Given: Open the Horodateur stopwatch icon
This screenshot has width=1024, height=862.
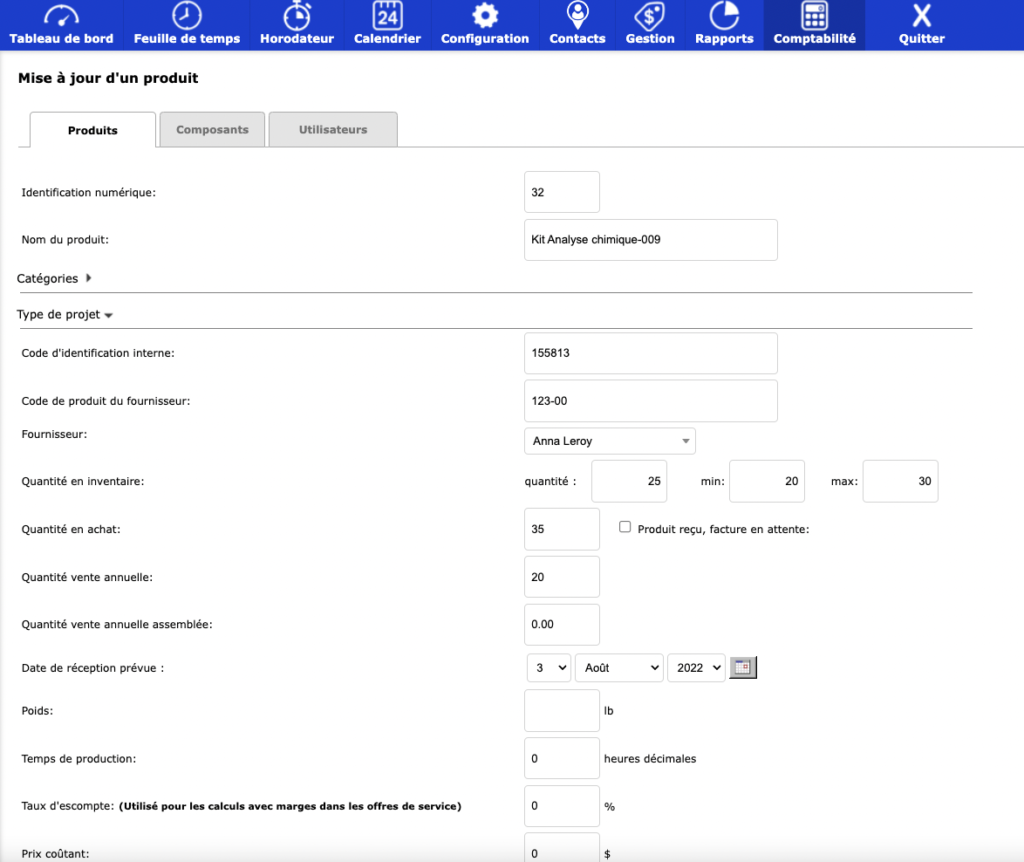Looking at the screenshot, I should [296, 16].
